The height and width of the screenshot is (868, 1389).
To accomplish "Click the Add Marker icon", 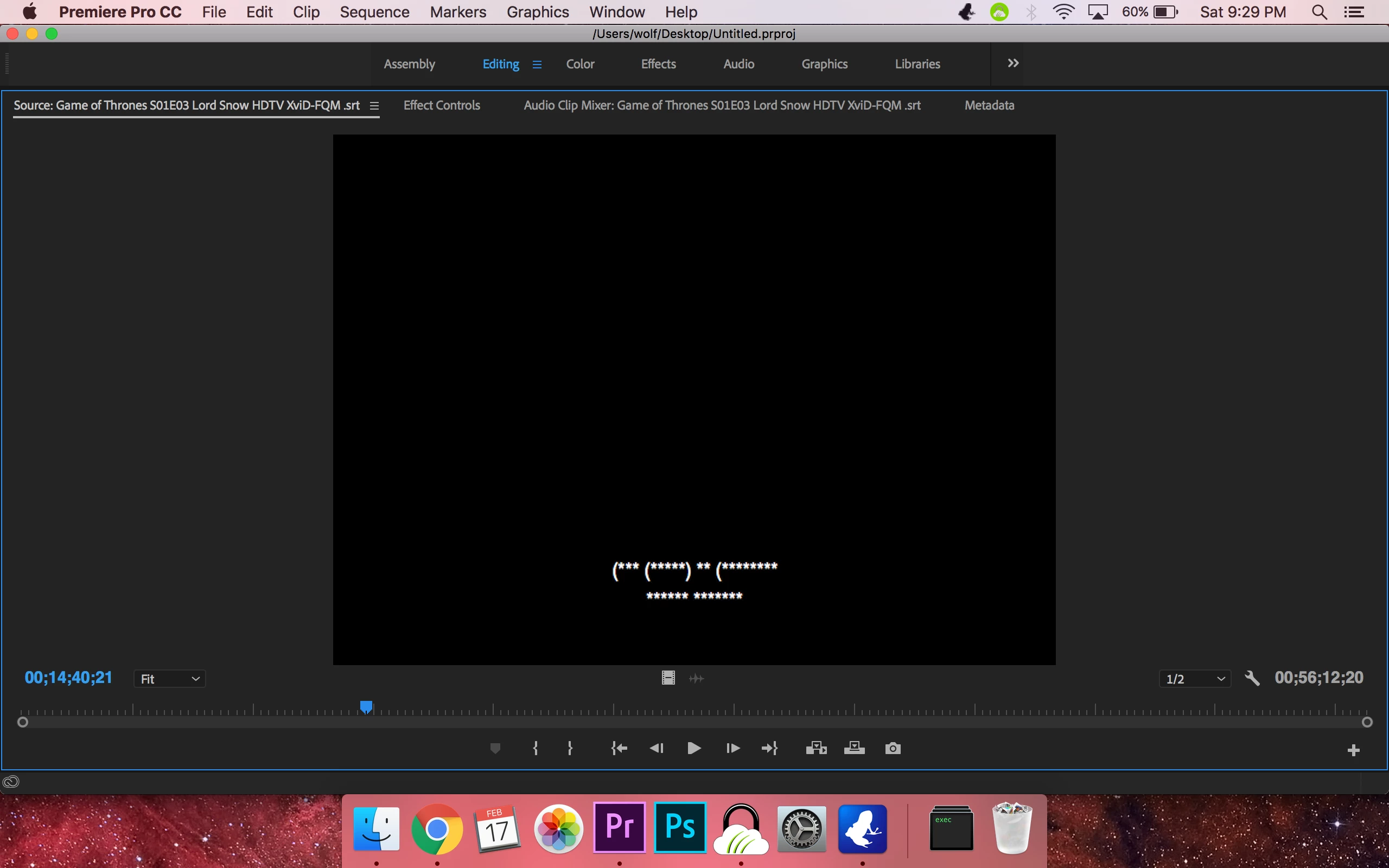I will [x=495, y=748].
